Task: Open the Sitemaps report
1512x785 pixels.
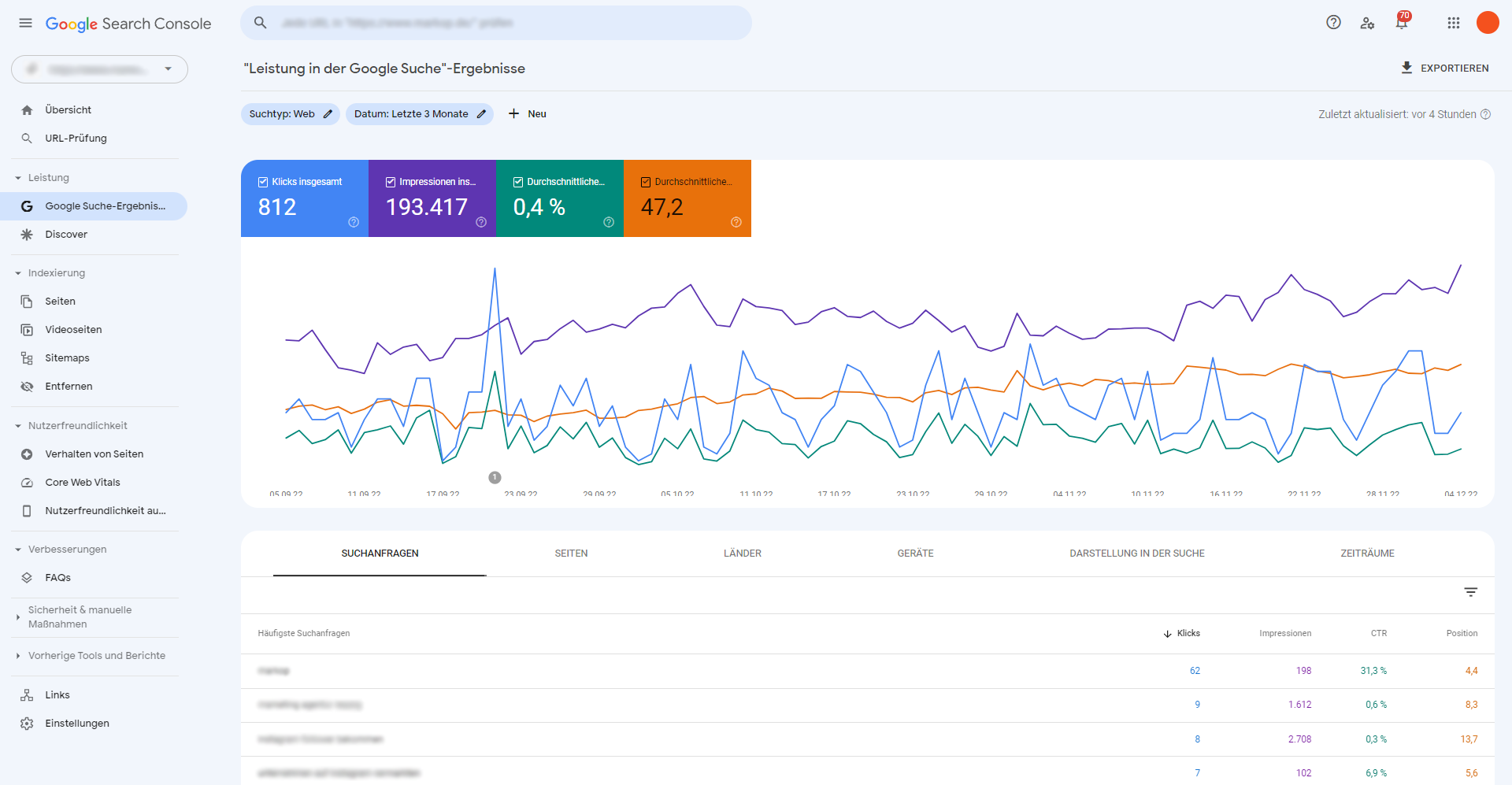Action: 67,357
